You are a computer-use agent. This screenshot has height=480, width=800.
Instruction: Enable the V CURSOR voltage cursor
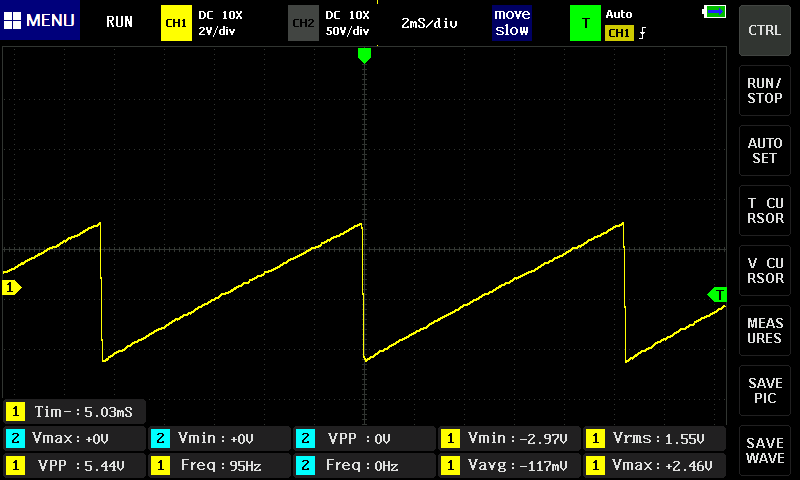(x=764, y=271)
